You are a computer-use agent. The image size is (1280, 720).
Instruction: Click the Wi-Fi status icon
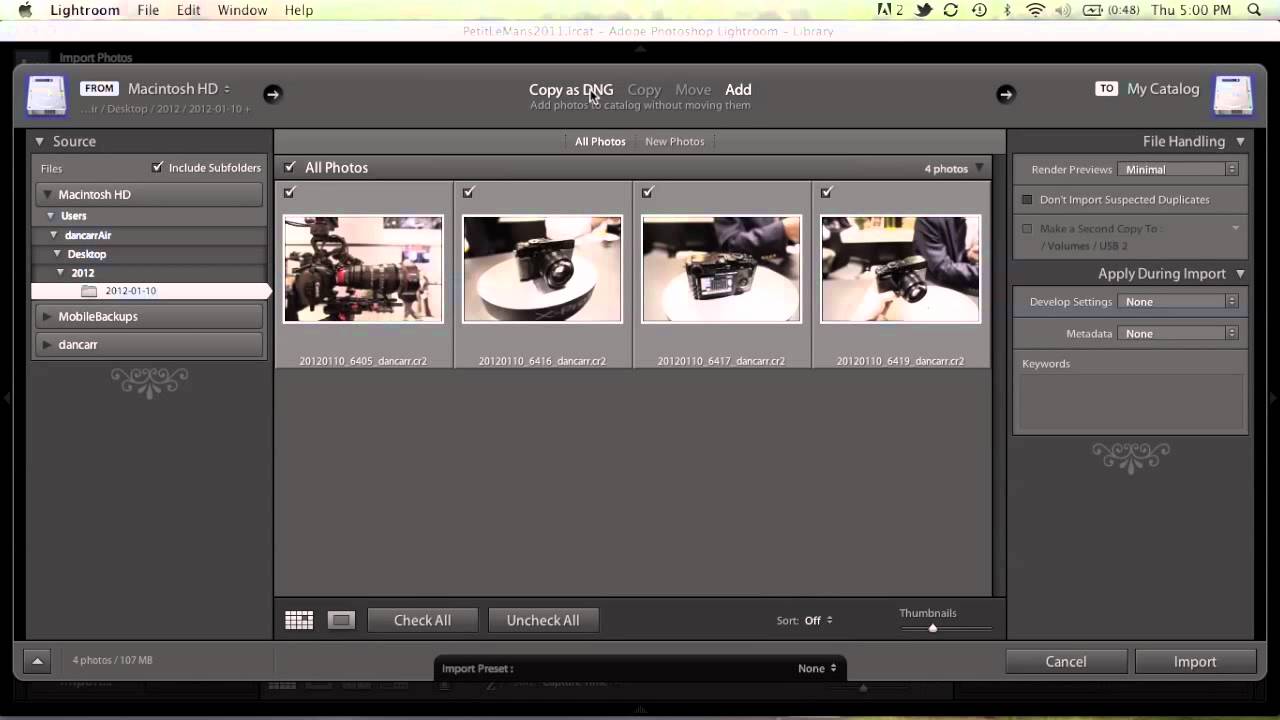(x=1035, y=10)
